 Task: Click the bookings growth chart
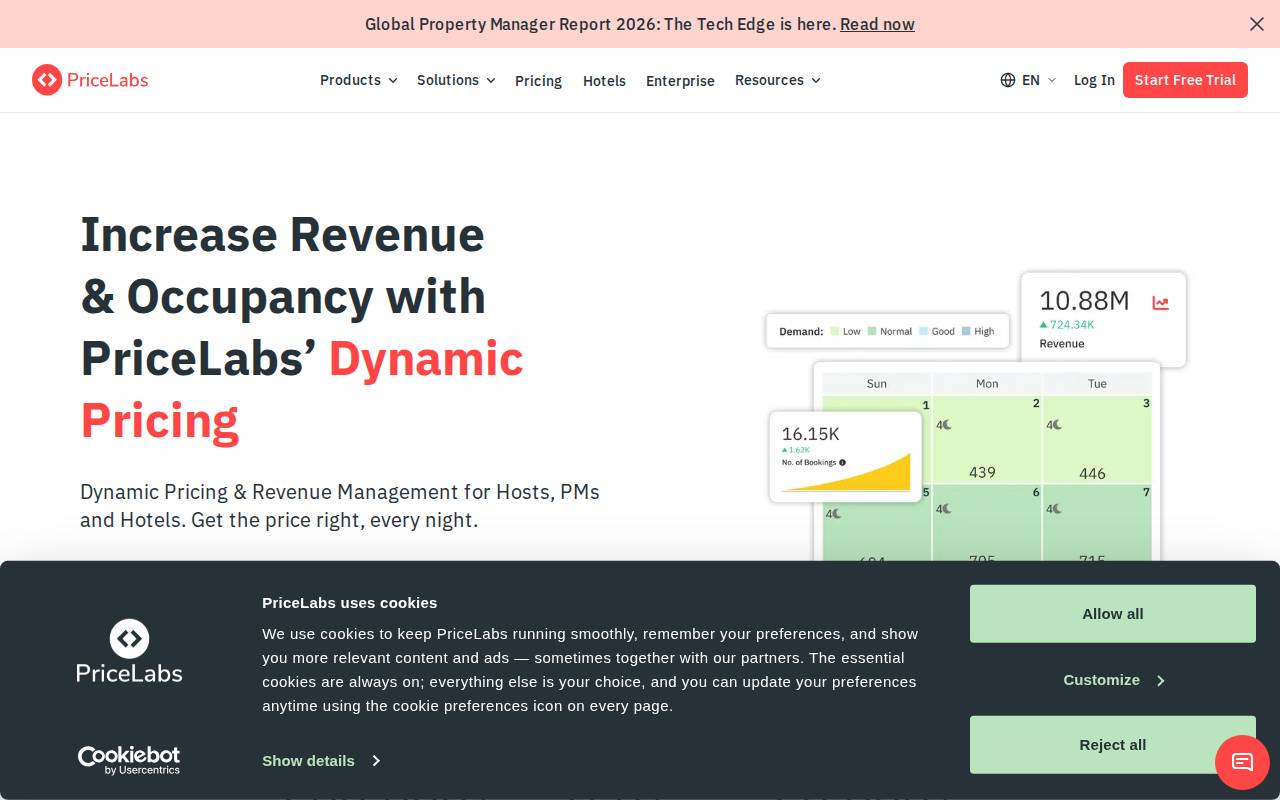pos(846,473)
